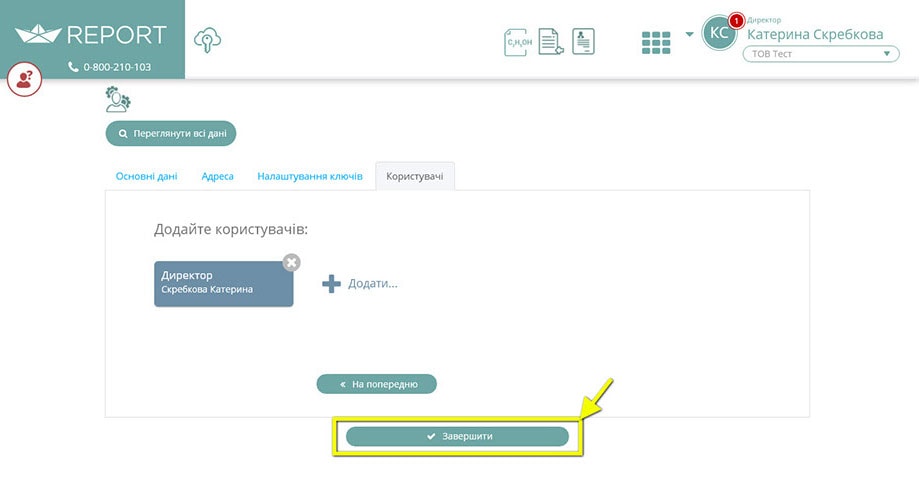The image size is (920, 501).
Task: Open the document with pen report icon
Action: pos(550,42)
